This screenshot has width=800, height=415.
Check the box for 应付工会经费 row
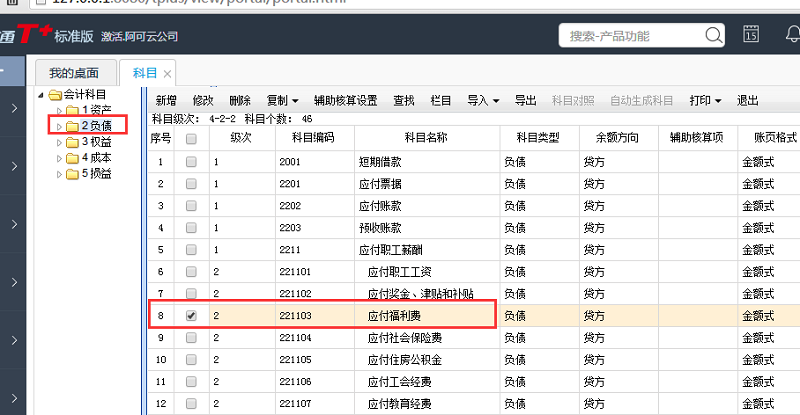(191, 381)
